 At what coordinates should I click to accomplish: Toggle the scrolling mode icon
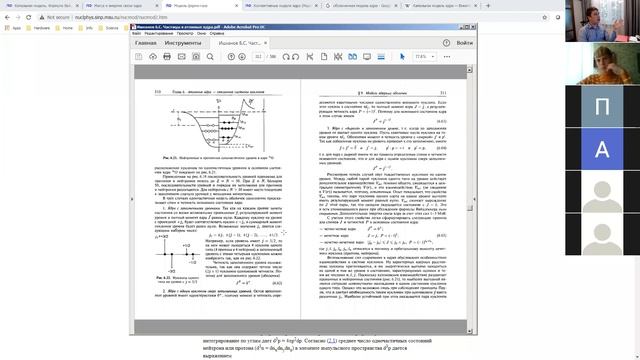point(381,57)
